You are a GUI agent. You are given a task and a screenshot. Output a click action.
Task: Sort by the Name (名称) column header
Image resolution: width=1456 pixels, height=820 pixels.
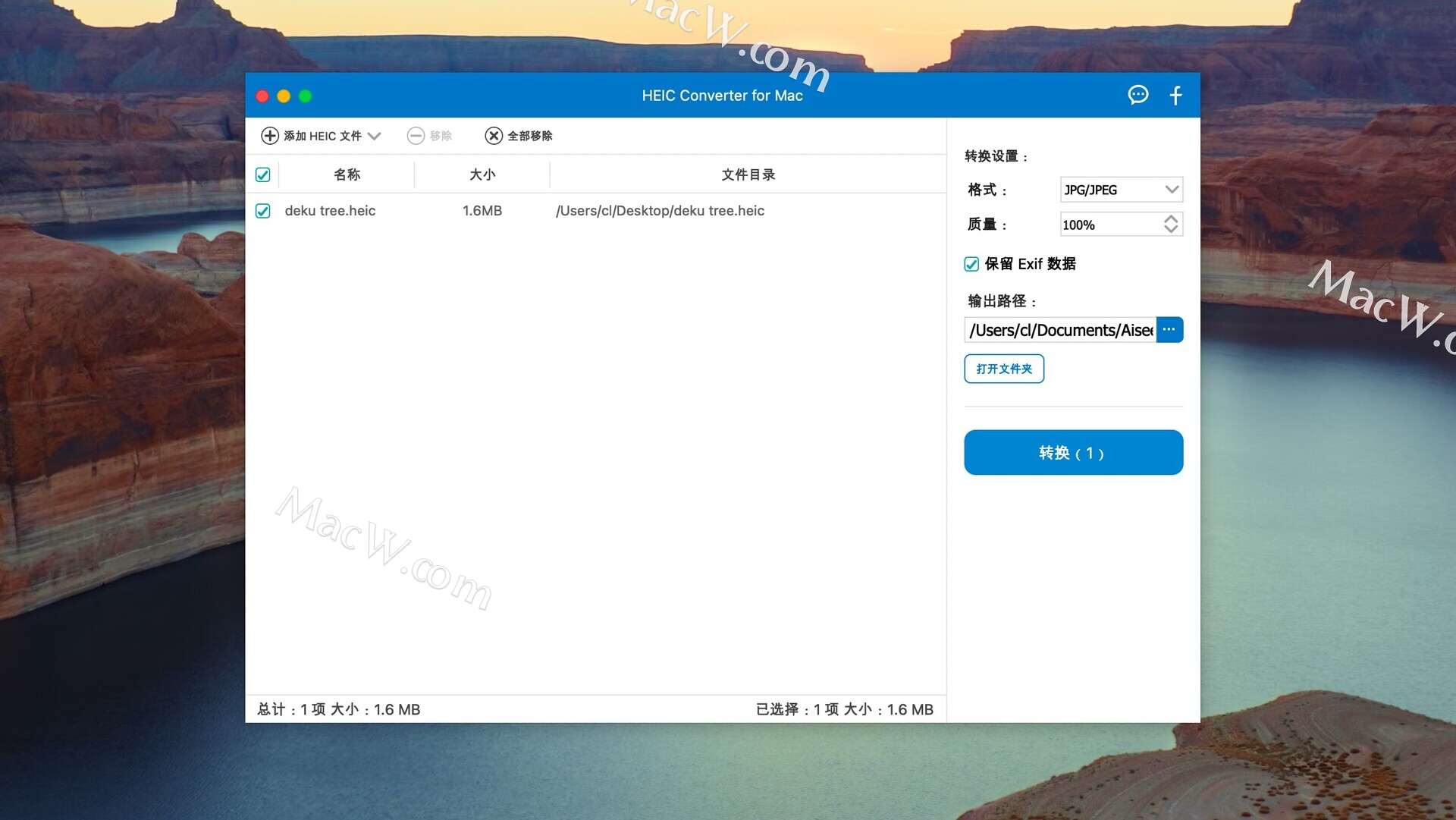tap(347, 174)
